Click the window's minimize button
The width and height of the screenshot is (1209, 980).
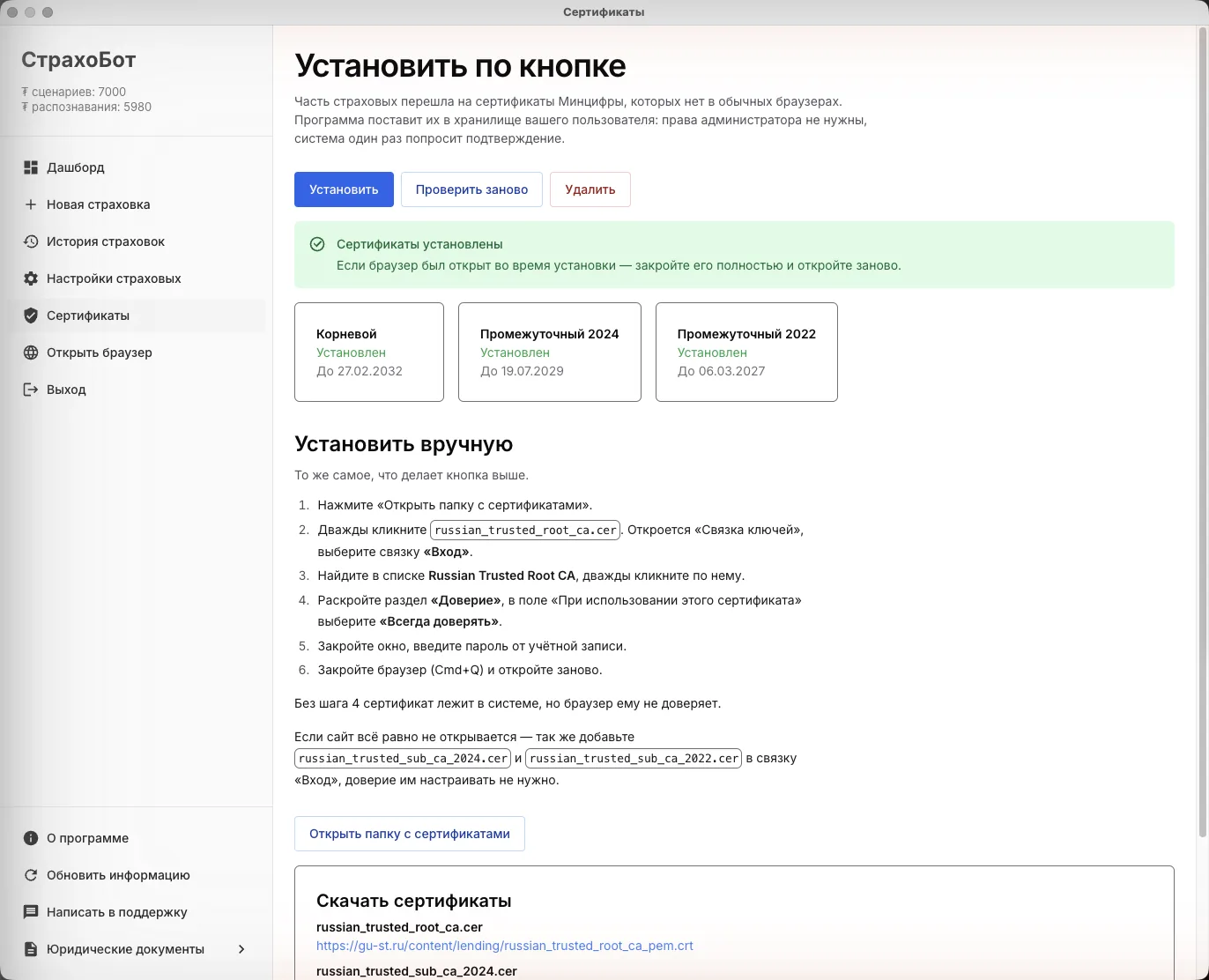click(x=30, y=12)
